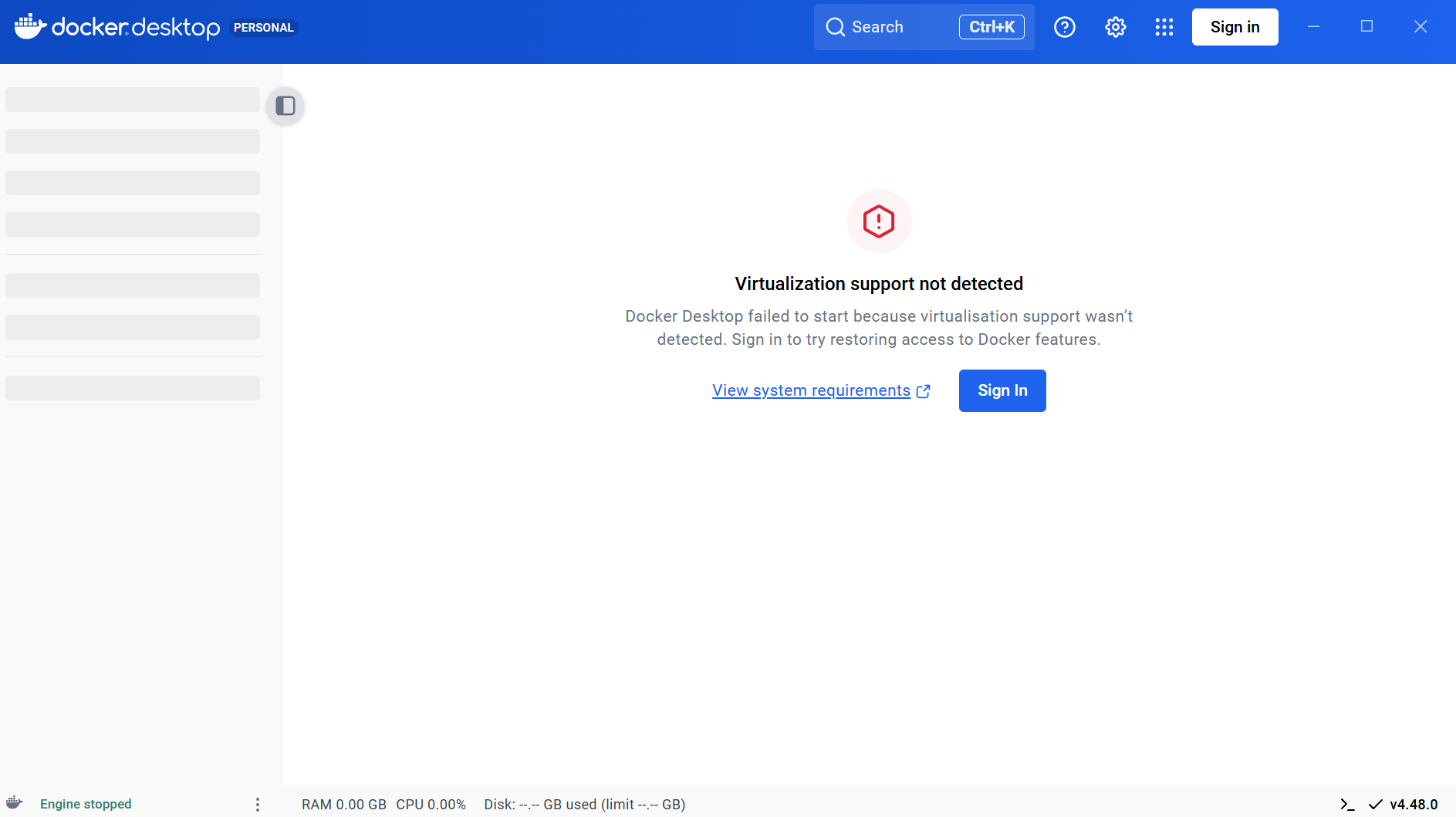Viewport: 1456px width, 817px height.
Task: Click the search magnifier icon
Action: point(835,27)
